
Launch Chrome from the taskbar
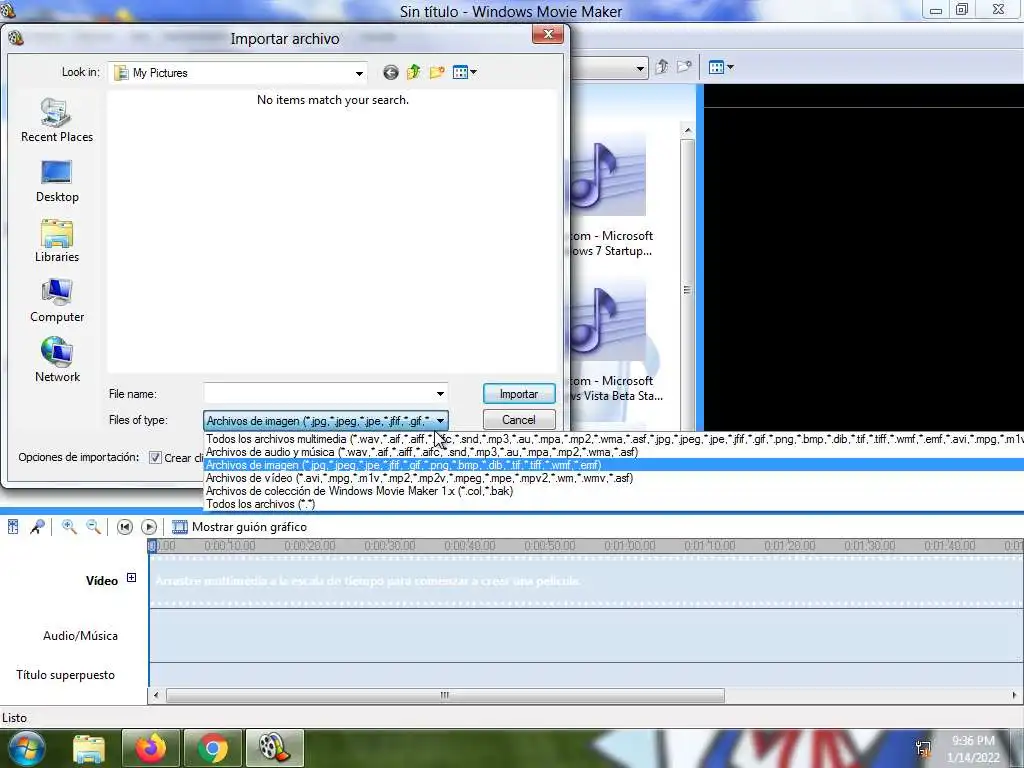pos(213,748)
